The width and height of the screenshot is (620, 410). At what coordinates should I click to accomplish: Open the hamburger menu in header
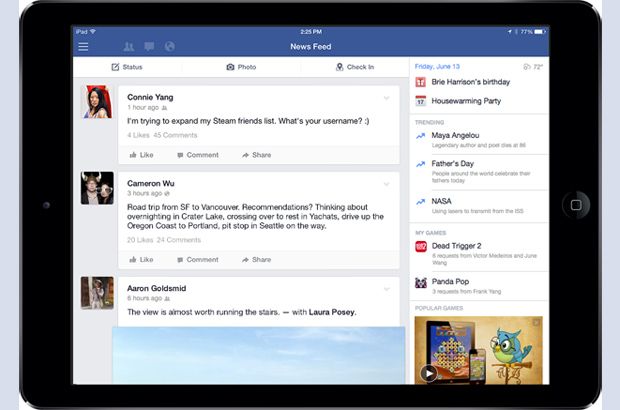point(83,47)
